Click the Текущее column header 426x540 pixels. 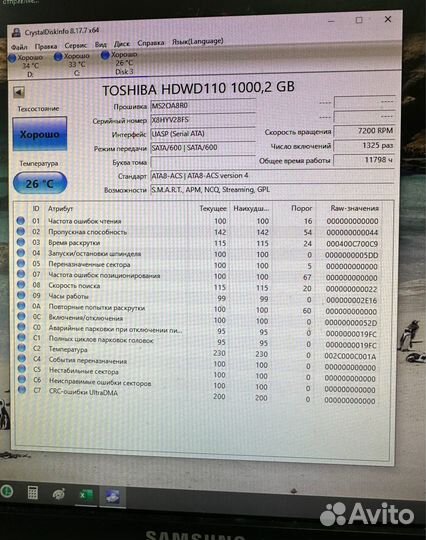point(213,208)
